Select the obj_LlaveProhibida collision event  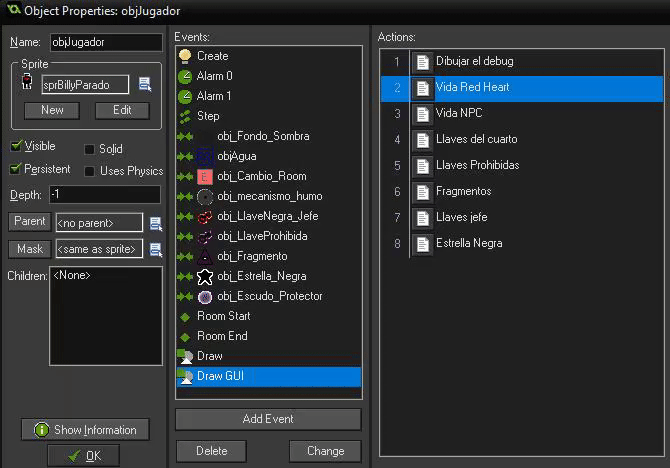coord(269,236)
